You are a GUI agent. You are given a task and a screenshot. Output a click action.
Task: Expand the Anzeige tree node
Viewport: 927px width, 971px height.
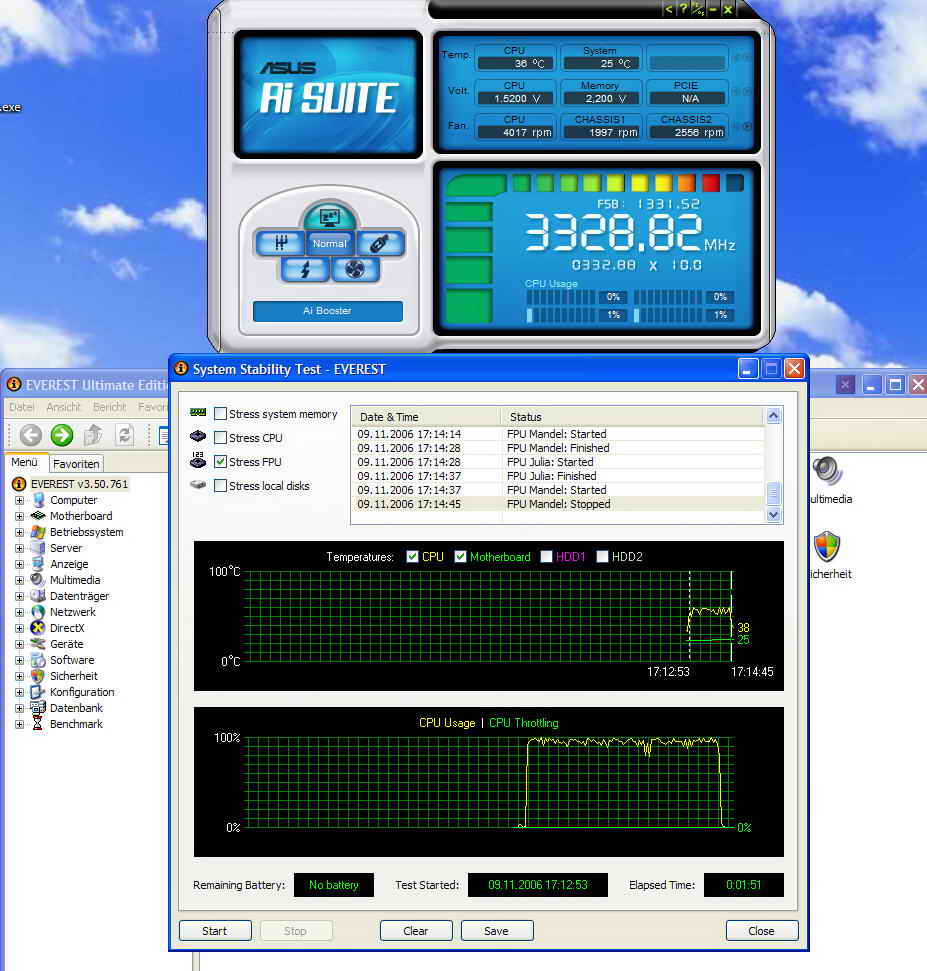[x=19, y=565]
